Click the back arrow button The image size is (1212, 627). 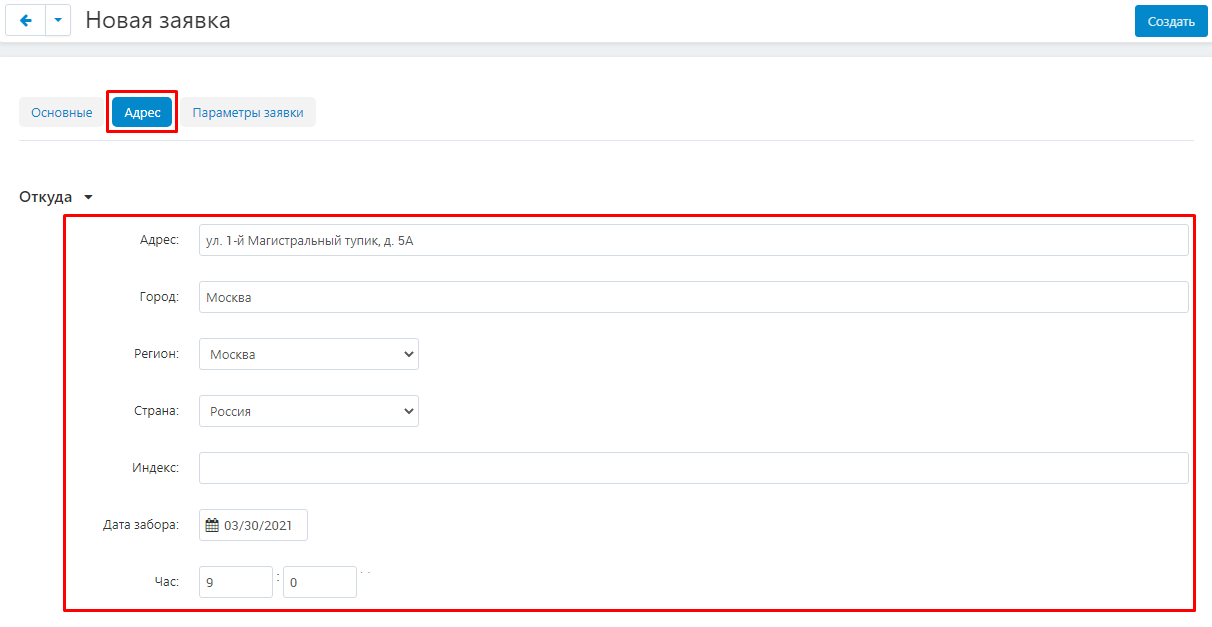tap(26, 21)
